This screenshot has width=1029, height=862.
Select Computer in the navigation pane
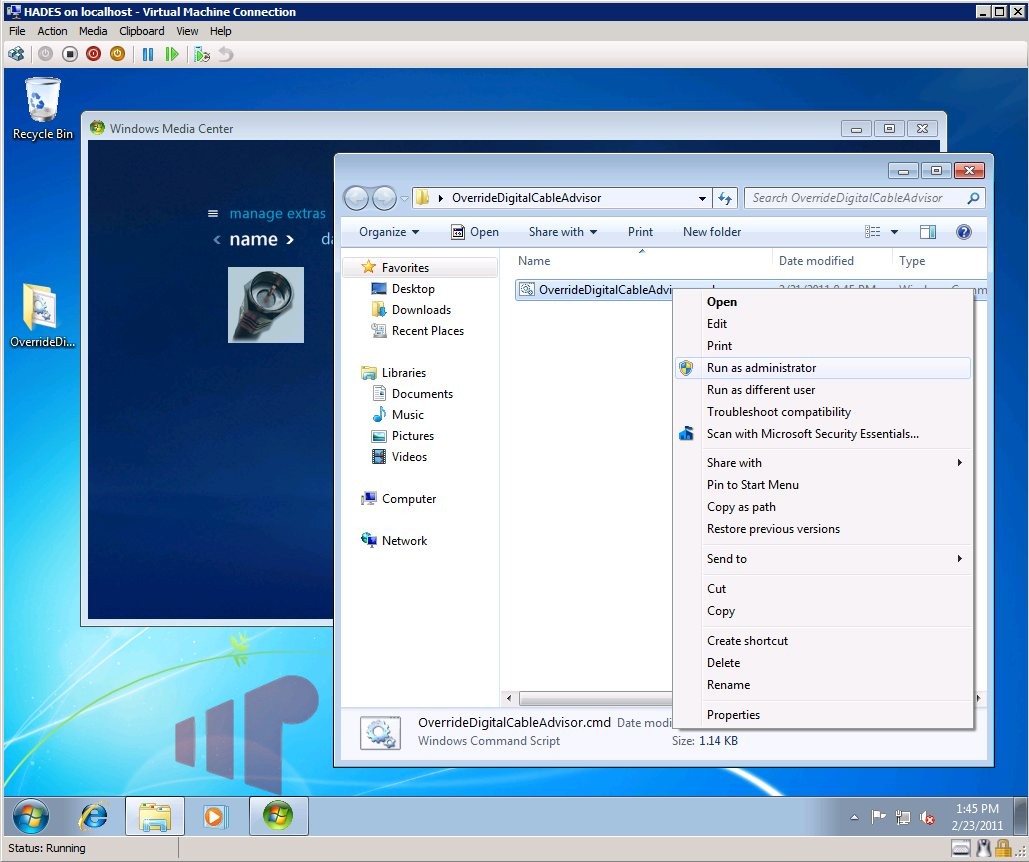[x=409, y=499]
